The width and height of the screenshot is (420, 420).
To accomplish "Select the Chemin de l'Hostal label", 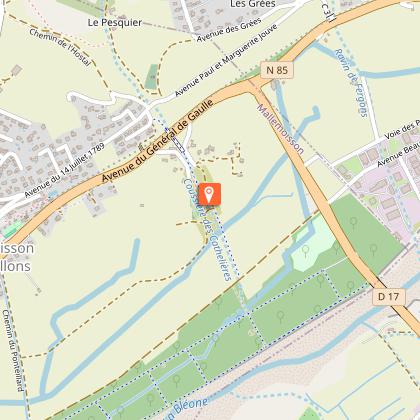I will tap(60, 47).
